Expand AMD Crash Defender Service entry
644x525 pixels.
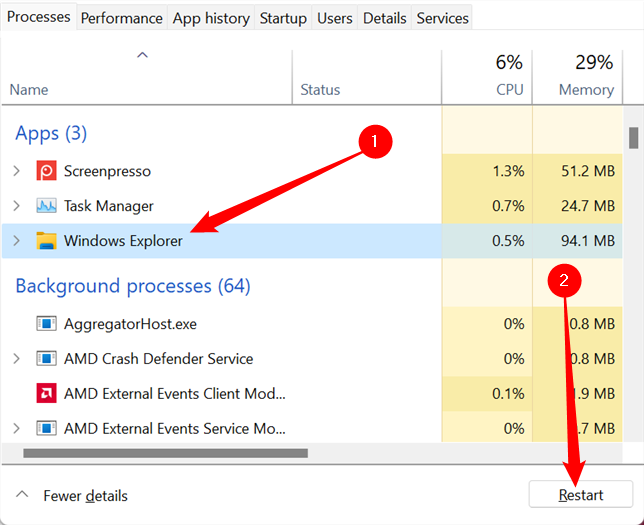[x=16, y=359]
